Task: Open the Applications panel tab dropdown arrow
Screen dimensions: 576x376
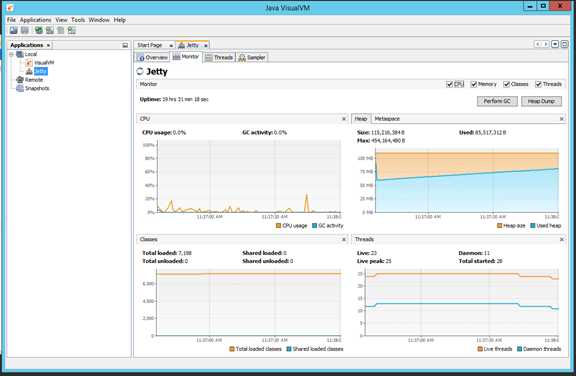Action: pos(48,46)
